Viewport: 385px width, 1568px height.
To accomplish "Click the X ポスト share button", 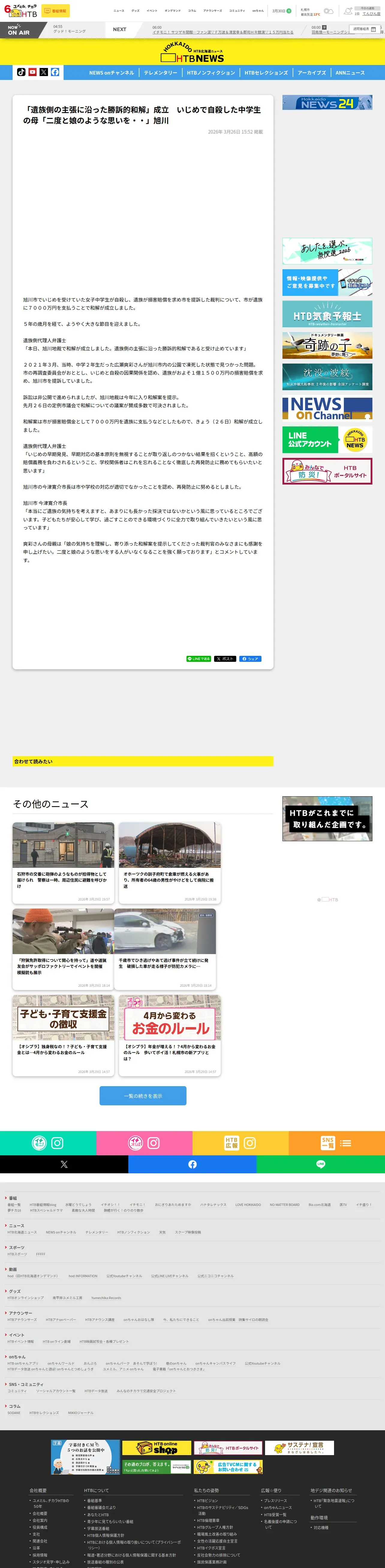I will 225,659.
